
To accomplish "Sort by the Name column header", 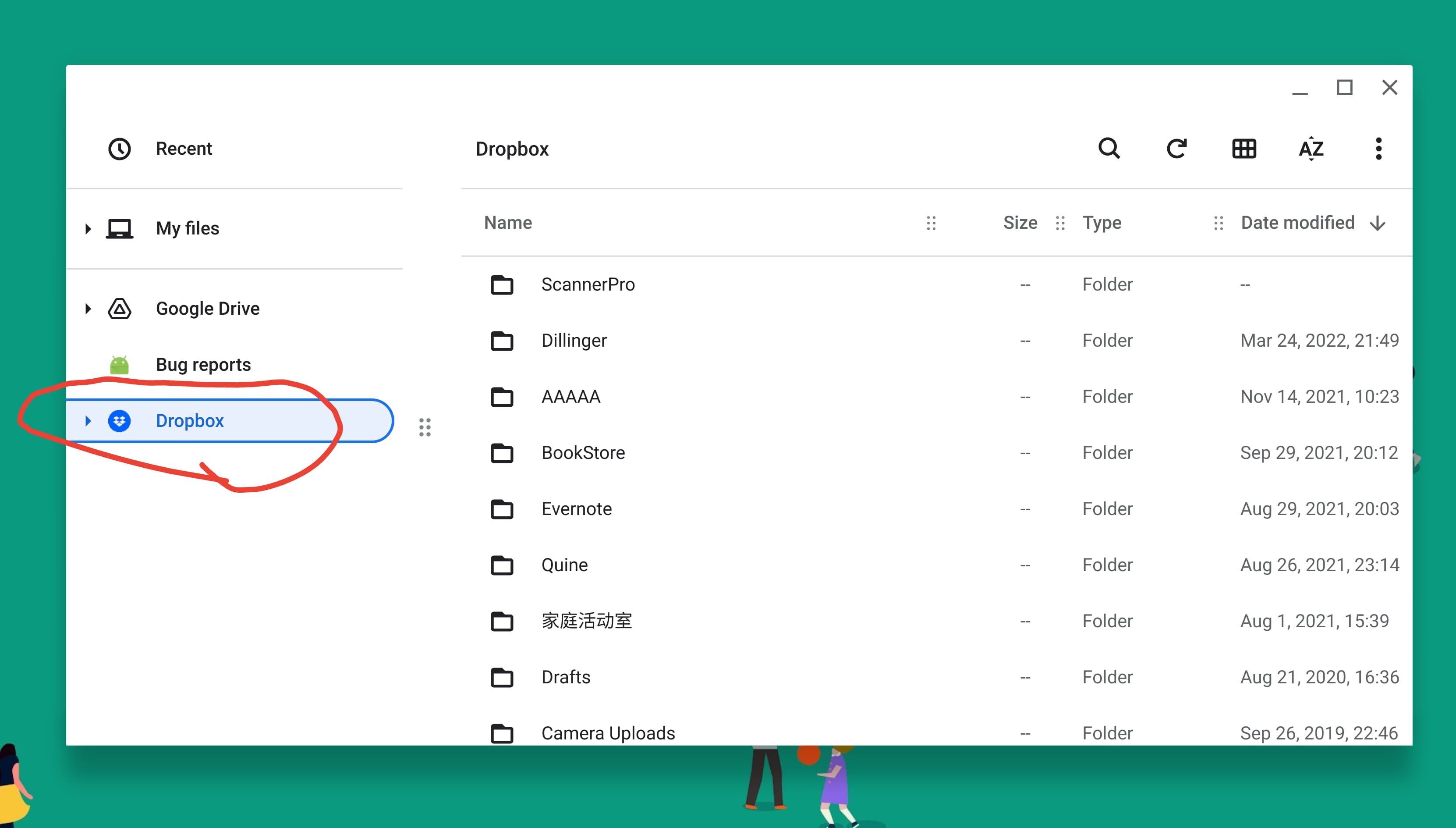I will (x=508, y=223).
